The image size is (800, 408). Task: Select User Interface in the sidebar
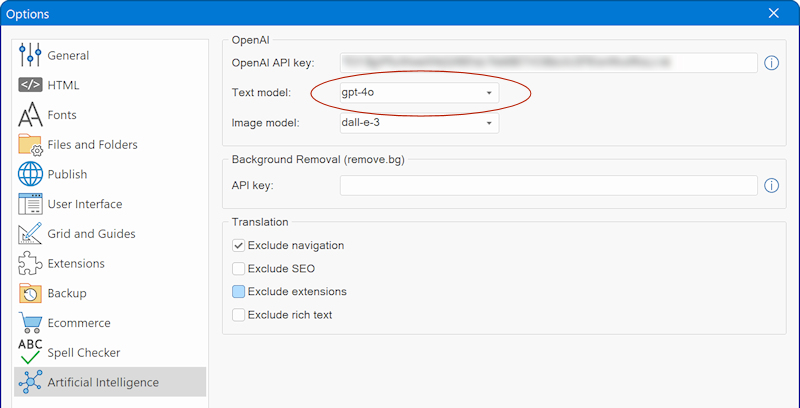pos(110,204)
